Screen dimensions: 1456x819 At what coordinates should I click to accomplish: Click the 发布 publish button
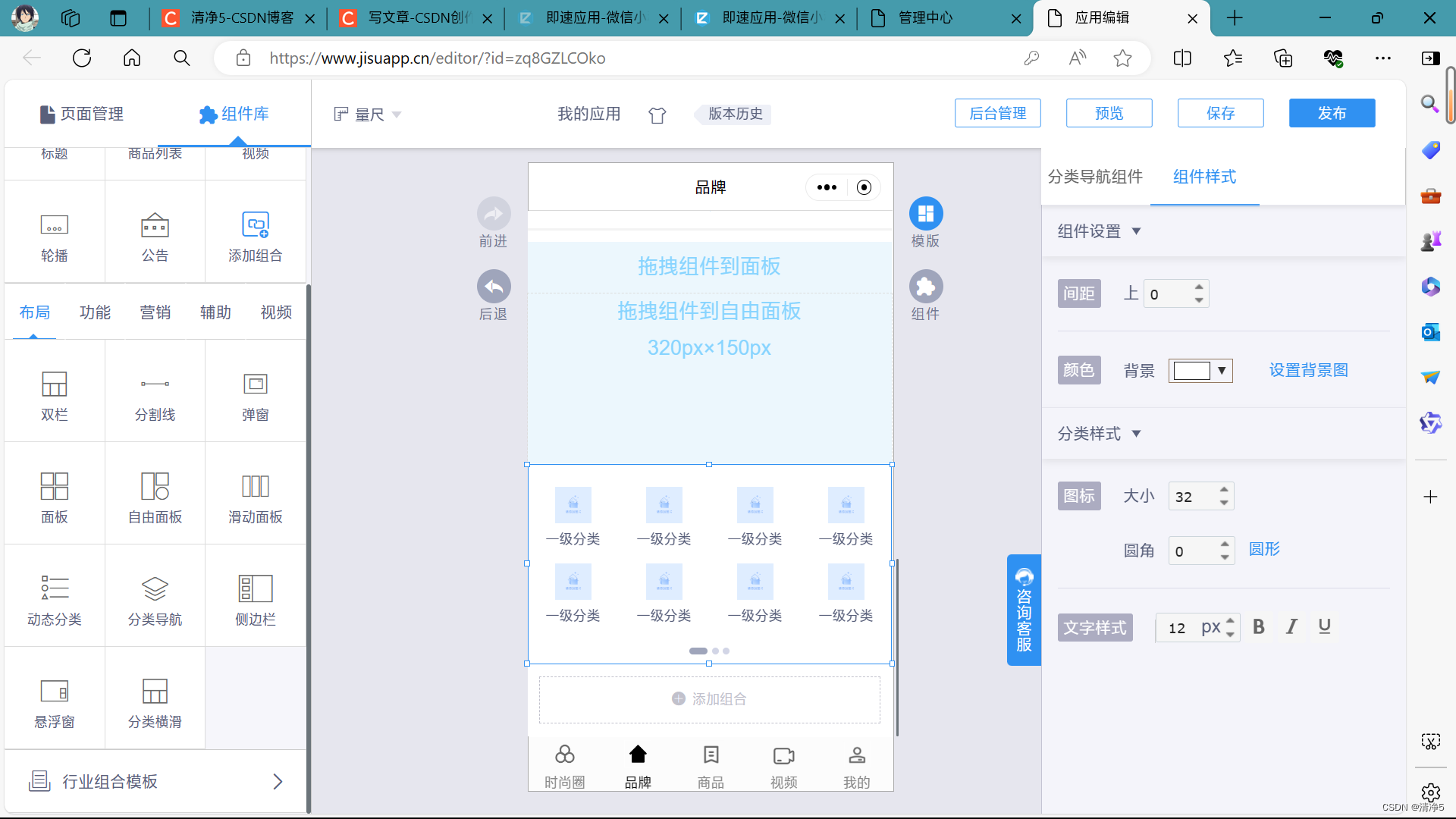coord(1331,113)
